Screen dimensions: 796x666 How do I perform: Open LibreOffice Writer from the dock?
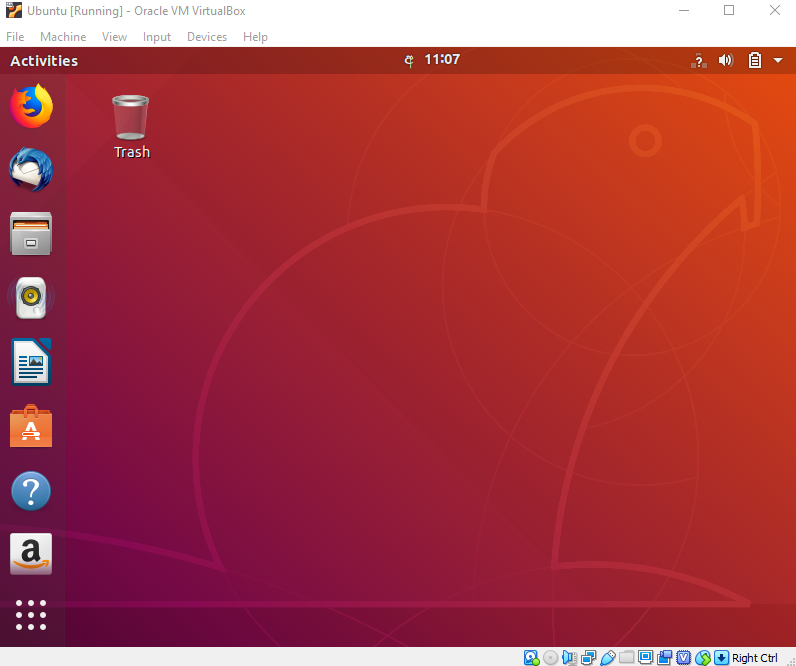[31, 362]
